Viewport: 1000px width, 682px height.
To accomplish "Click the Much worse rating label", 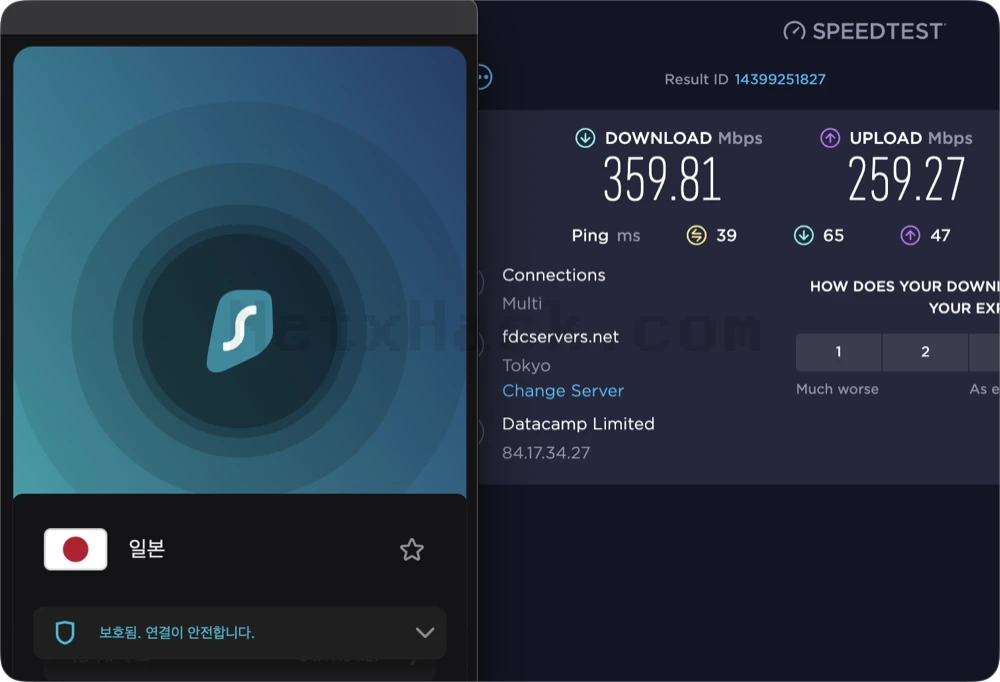I will (837, 389).
